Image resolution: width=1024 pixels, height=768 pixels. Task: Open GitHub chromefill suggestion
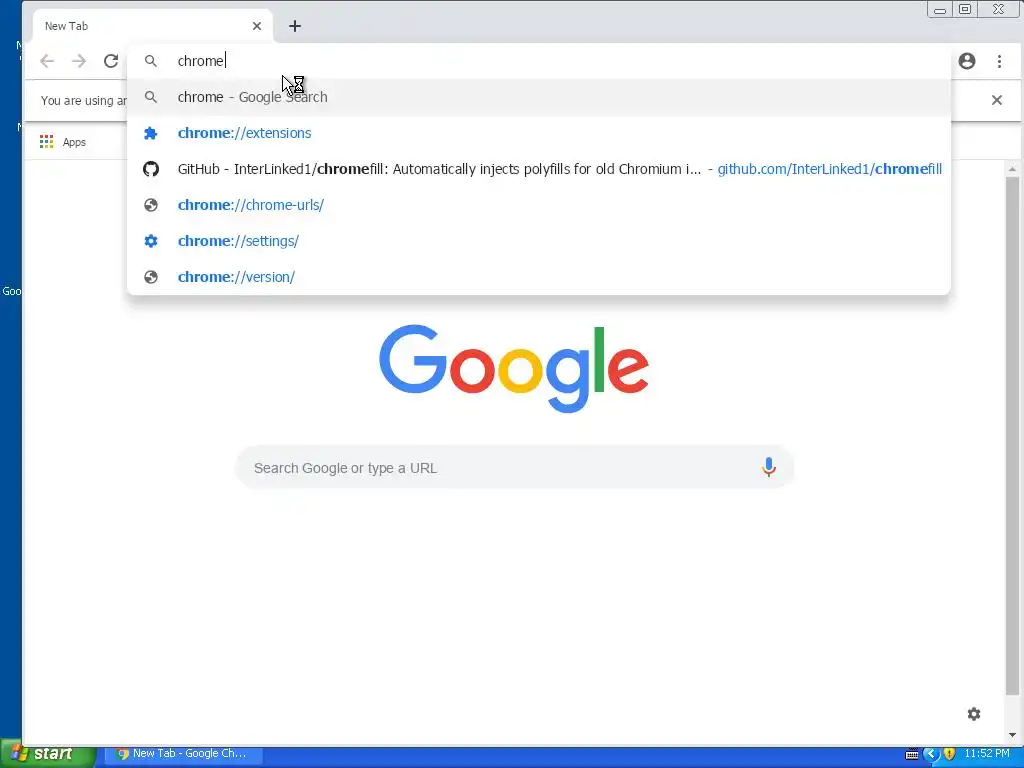pos(539,169)
